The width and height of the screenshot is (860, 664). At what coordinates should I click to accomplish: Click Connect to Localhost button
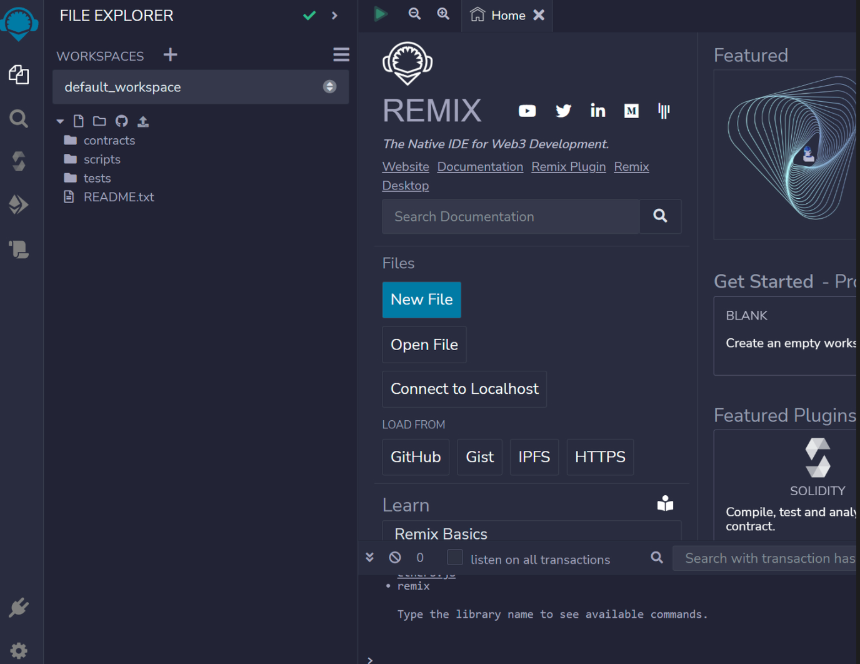point(465,389)
